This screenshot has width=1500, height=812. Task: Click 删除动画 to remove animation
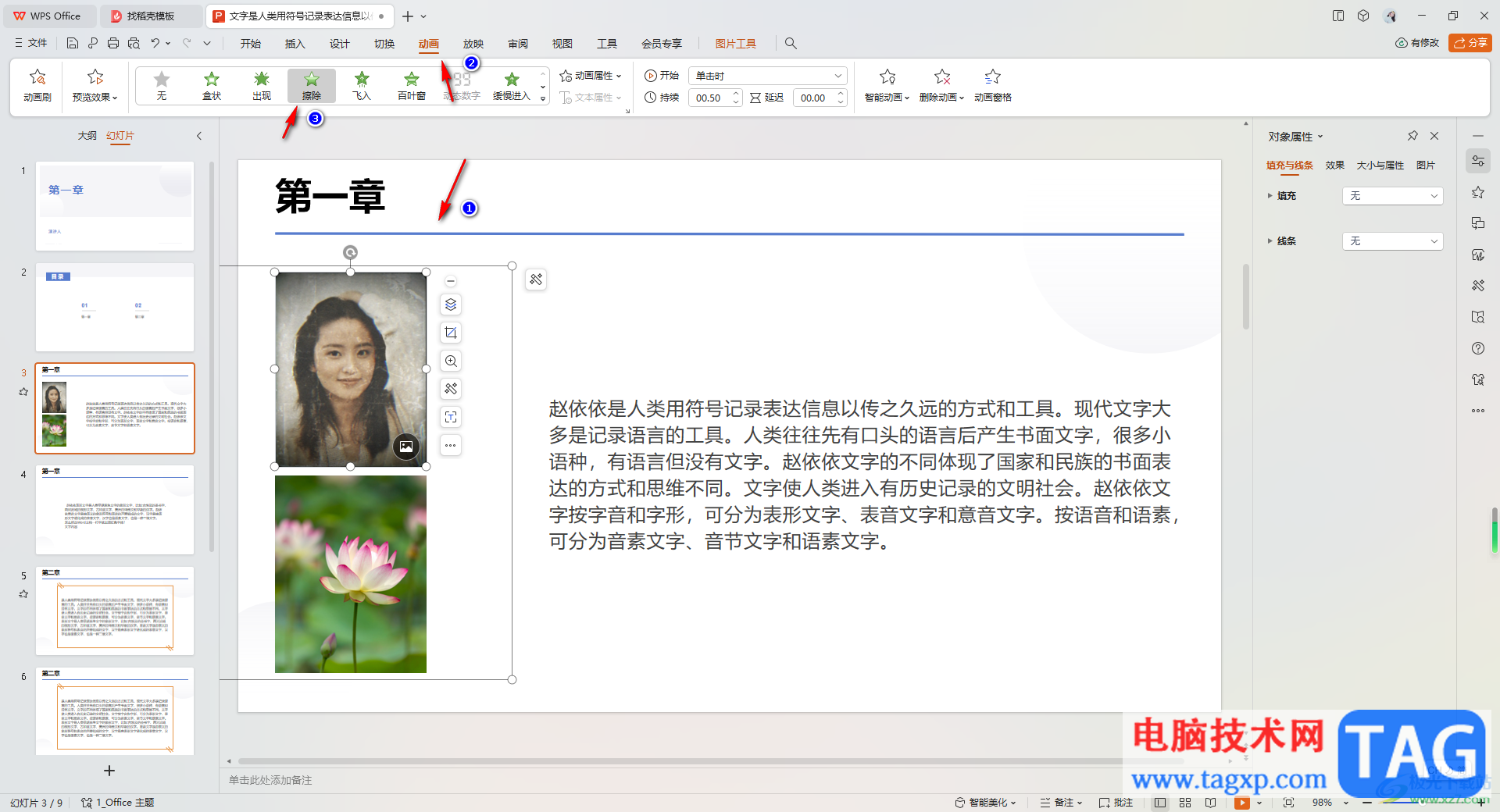[x=941, y=85]
